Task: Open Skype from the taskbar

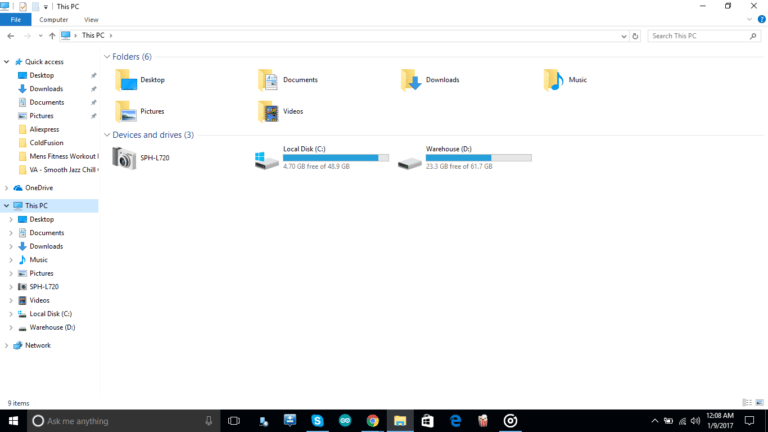Action: click(x=317, y=421)
